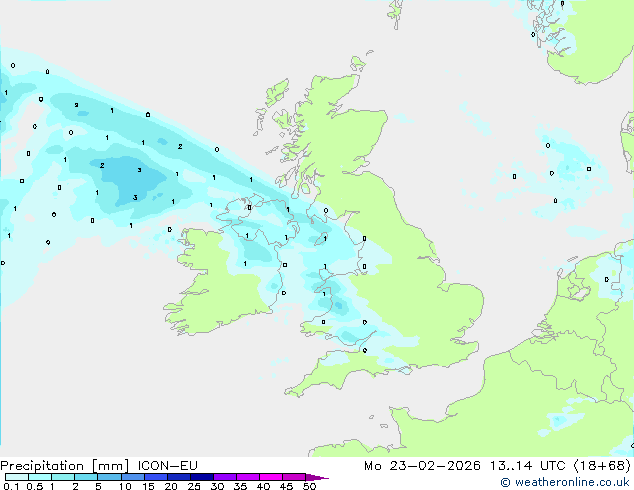Viewport: 634px width, 490px height.
Task: Click the 0.1–0.5 mm lightest legend swatch
Action: [17, 477]
